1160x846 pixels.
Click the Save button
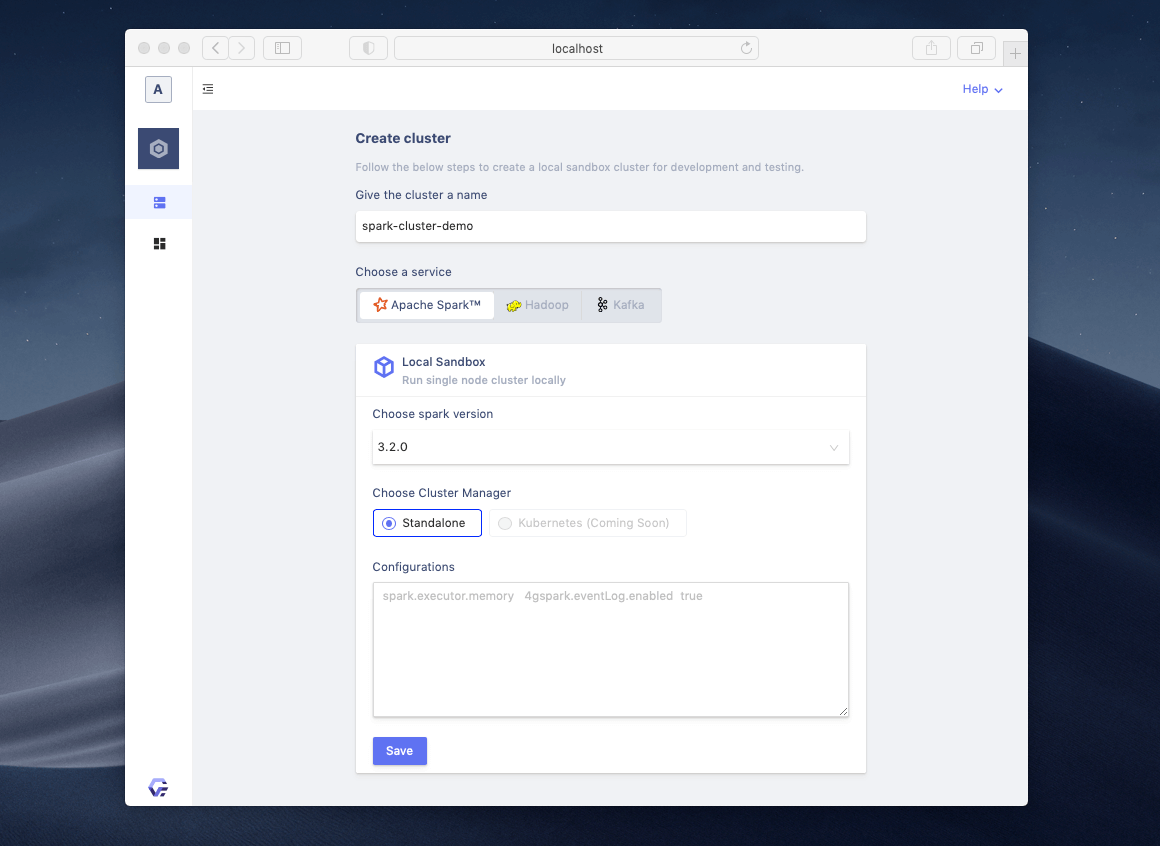[x=399, y=751]
